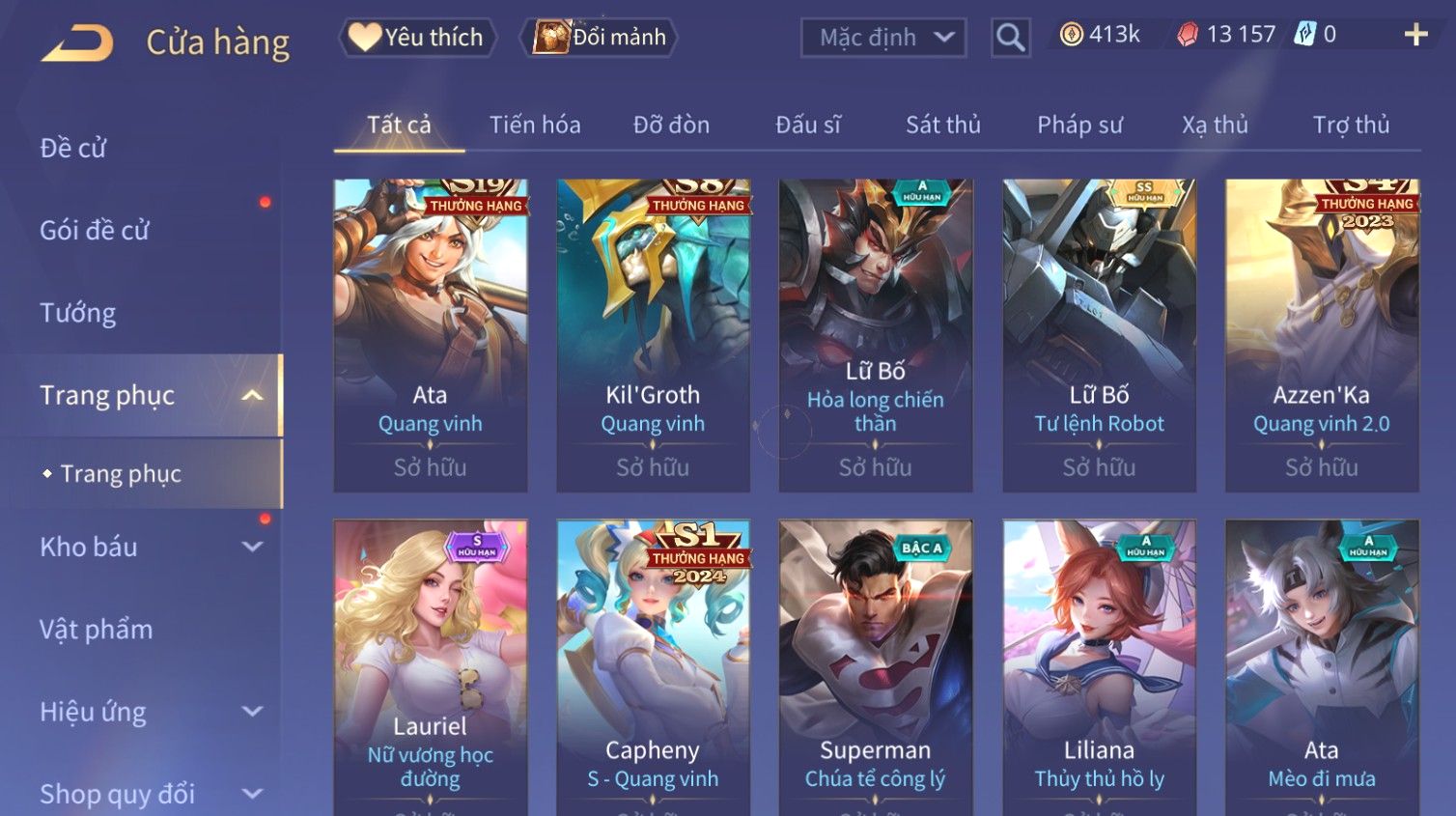The image size is (1456, 816).
Task: Switch to the Pháp sư tab
Action: coord(1079,125)
